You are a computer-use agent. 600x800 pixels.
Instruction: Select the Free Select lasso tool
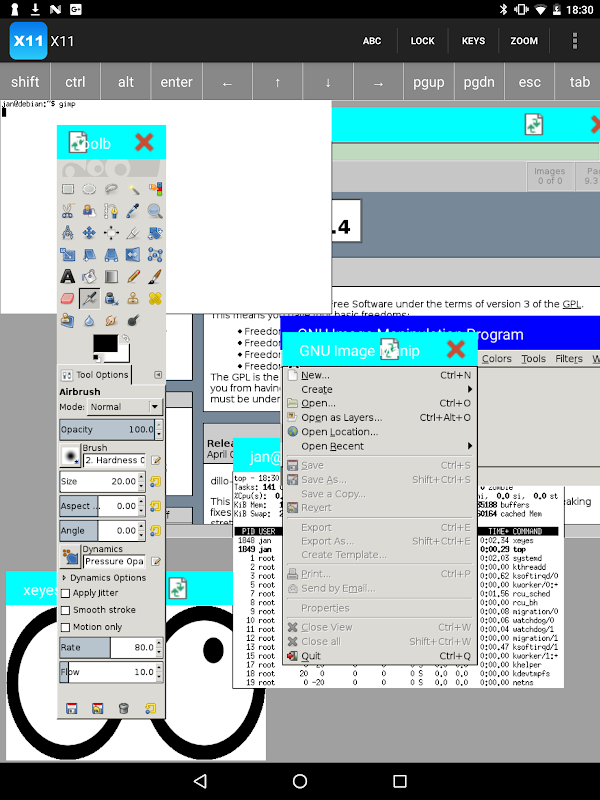tap(111, 189)
